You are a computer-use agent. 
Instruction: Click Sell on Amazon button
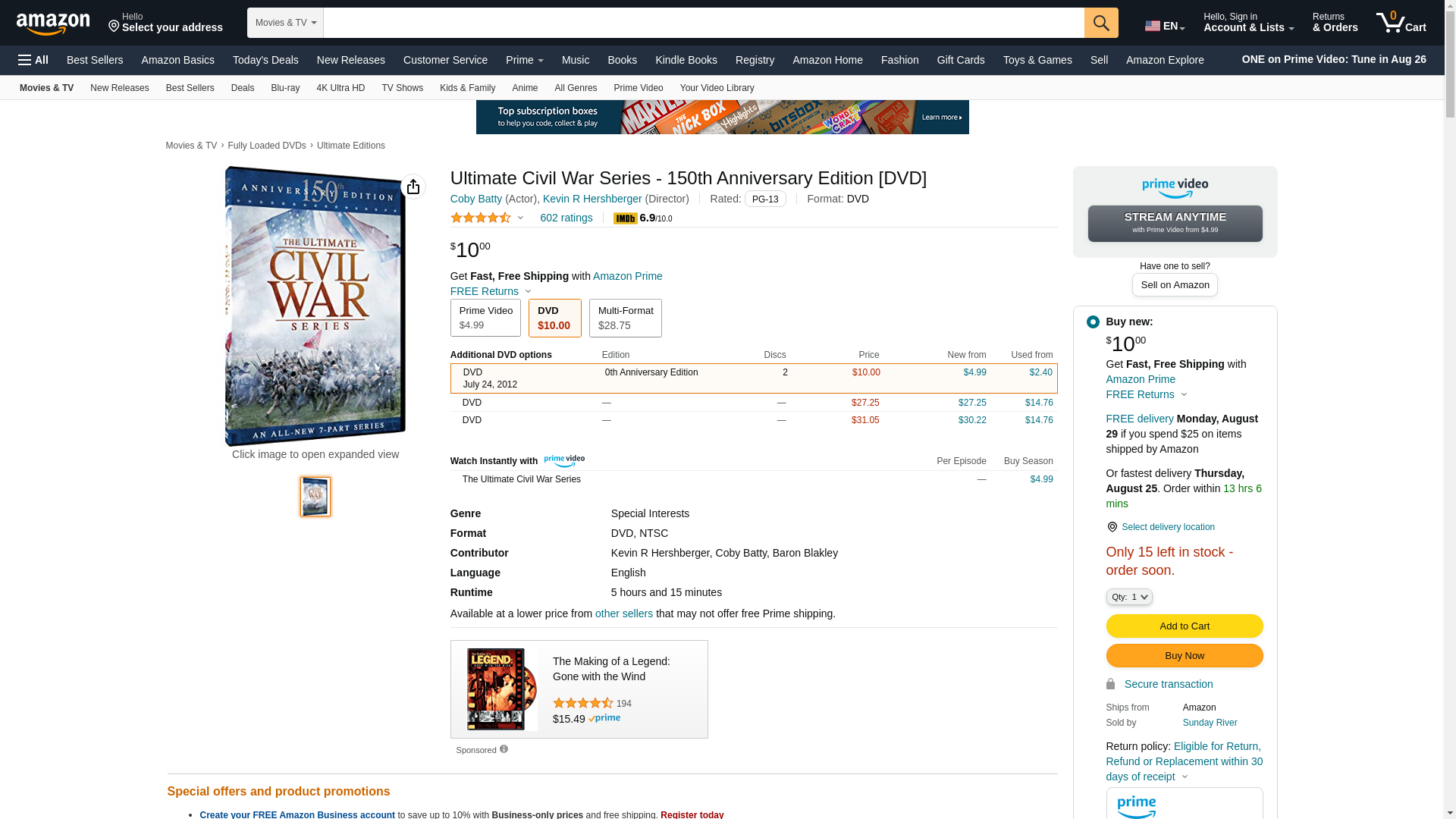pos(1175,285)
